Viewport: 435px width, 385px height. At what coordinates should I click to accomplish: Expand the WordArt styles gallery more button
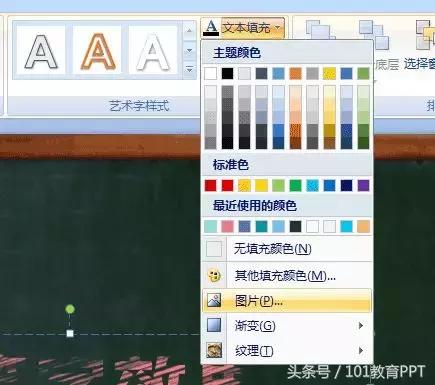pyautogui.click(x=189, y=69)
